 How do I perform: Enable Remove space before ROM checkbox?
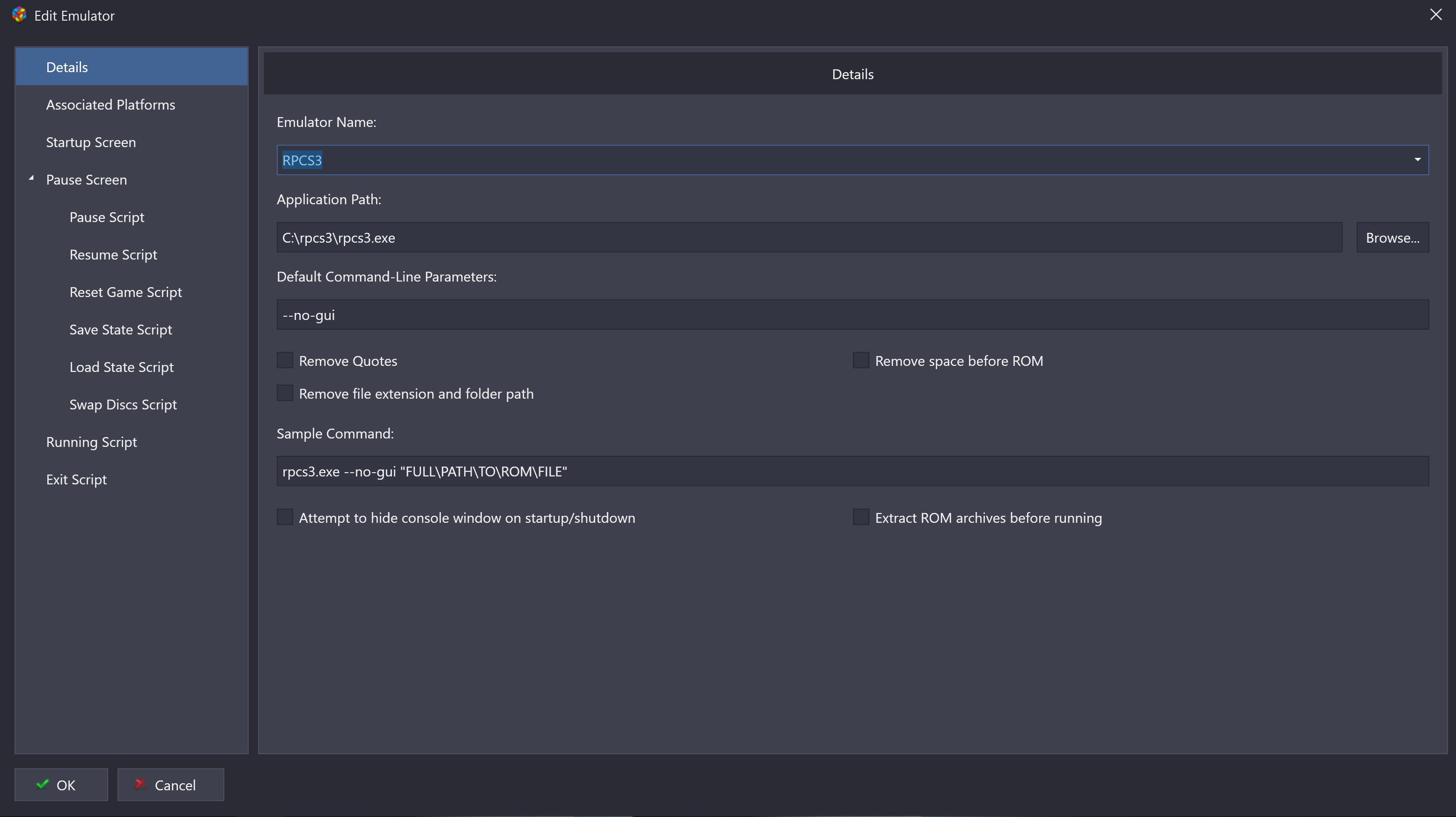[x=861, y=360]
